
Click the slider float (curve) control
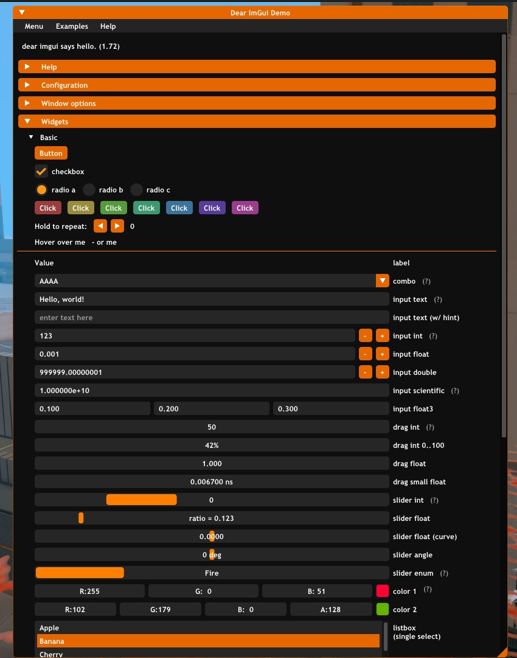pos(212,536)
